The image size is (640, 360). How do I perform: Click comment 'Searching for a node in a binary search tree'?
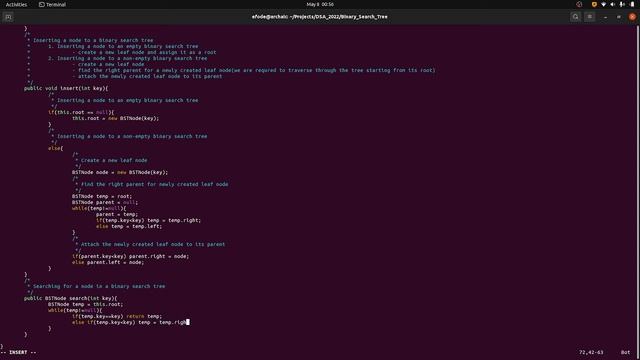pyautogui.click(x=99, y=287)
